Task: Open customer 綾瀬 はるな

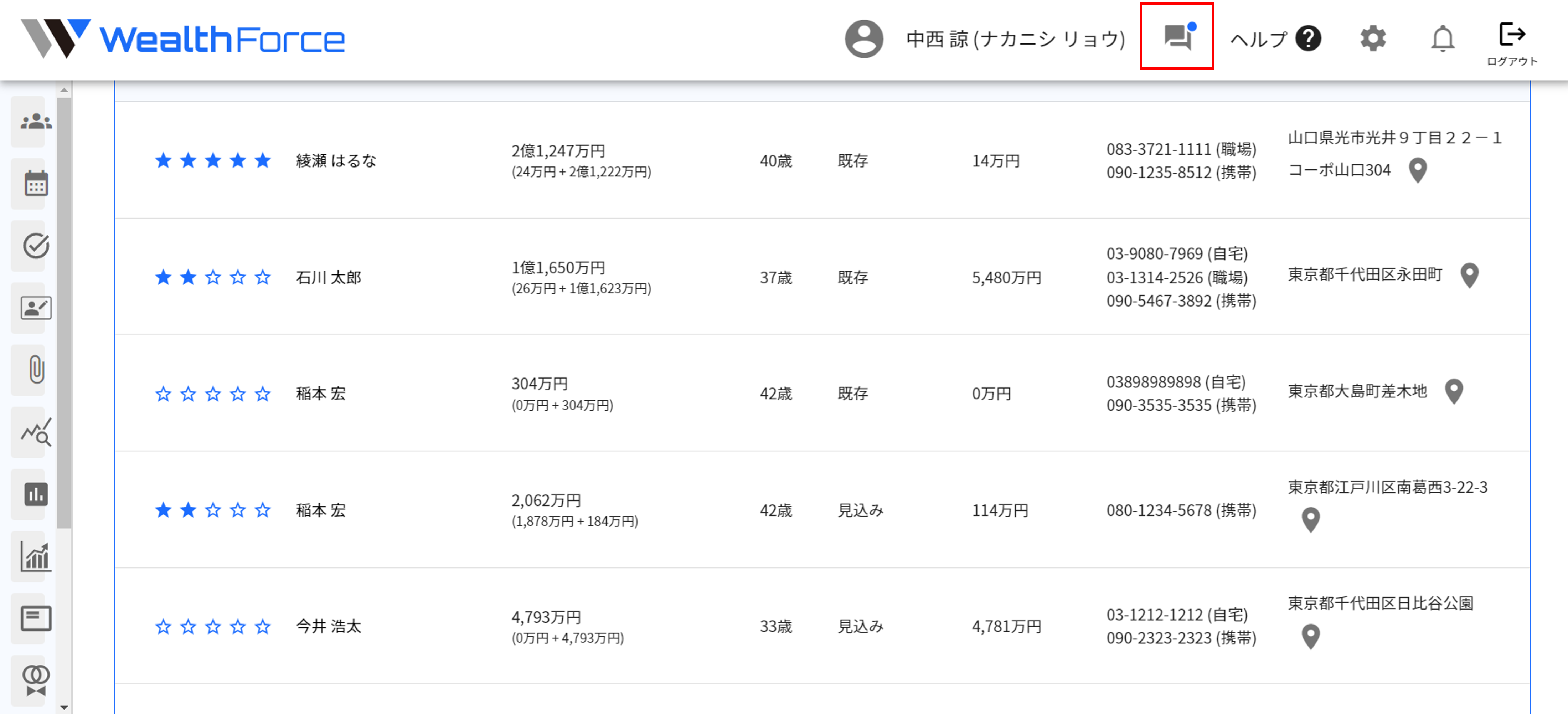Action: [336, 161]
